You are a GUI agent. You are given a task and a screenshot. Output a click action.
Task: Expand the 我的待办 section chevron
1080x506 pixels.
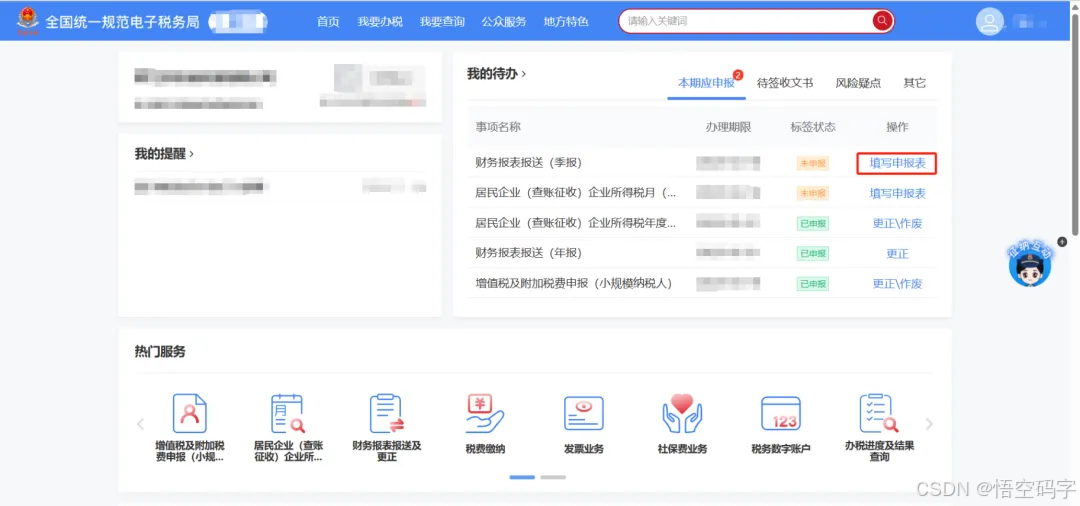[523, 74]
